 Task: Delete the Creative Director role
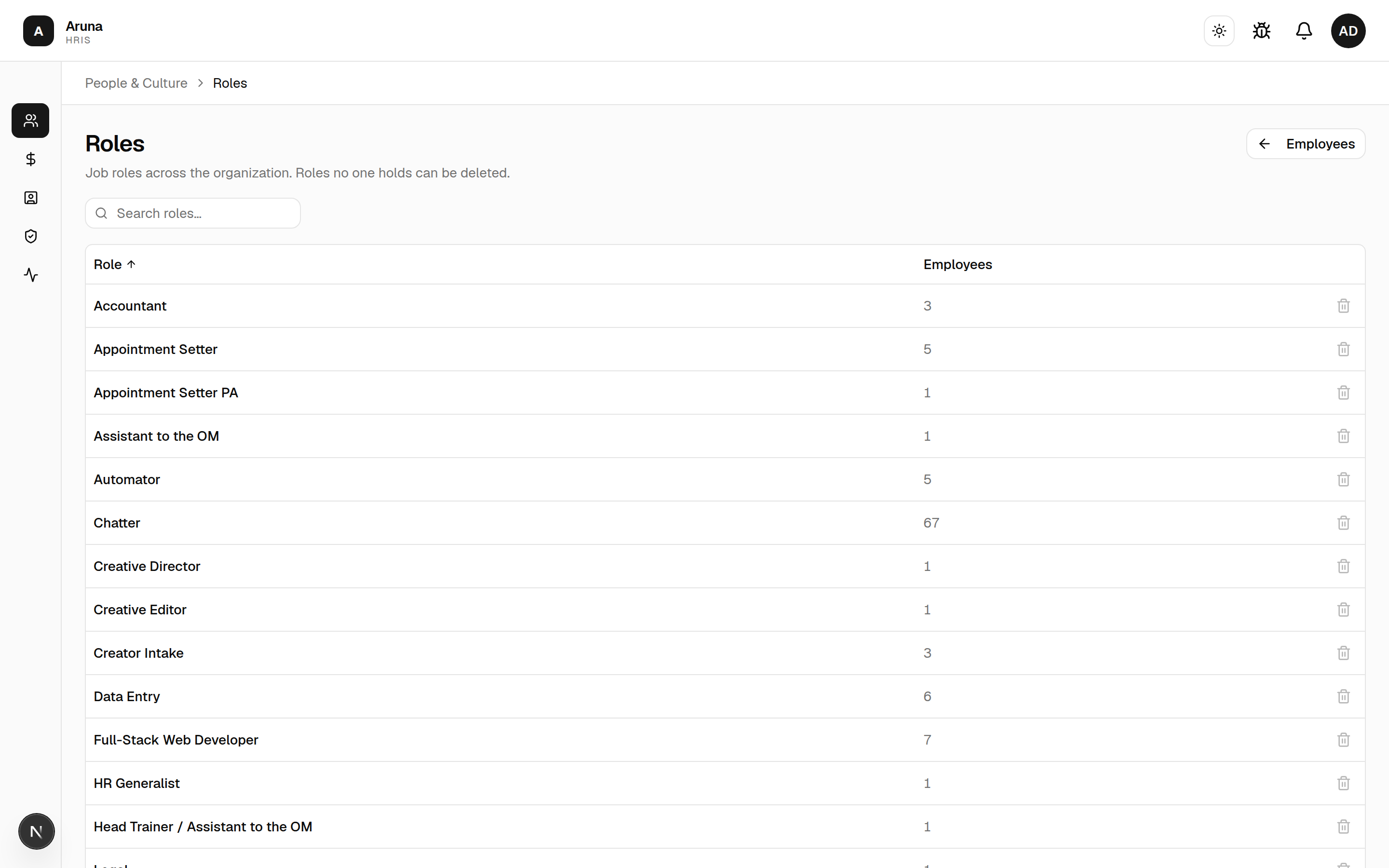click(x=1343, y=566)
